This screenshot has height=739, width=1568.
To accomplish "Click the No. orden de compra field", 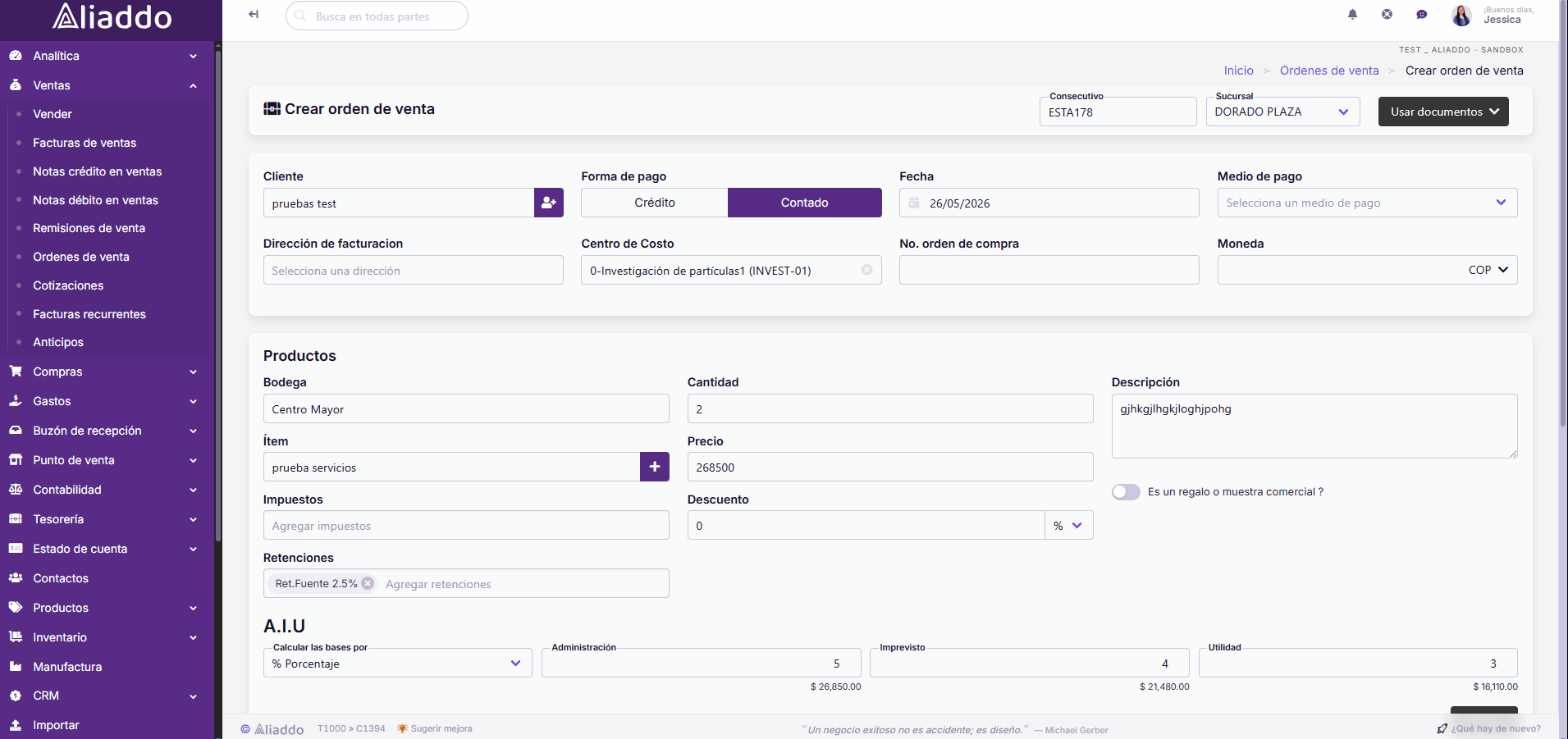I will (1049, 270).
